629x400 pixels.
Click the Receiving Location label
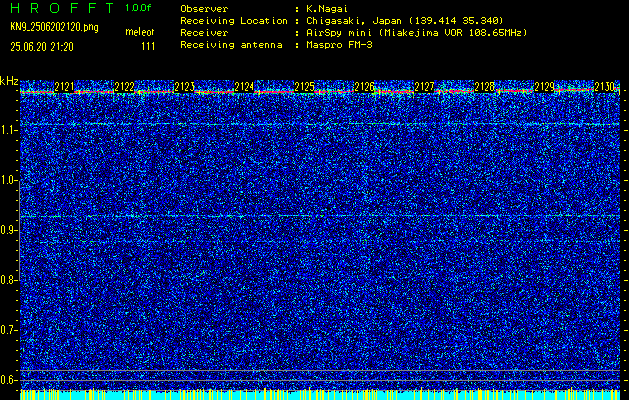(234, 21)
